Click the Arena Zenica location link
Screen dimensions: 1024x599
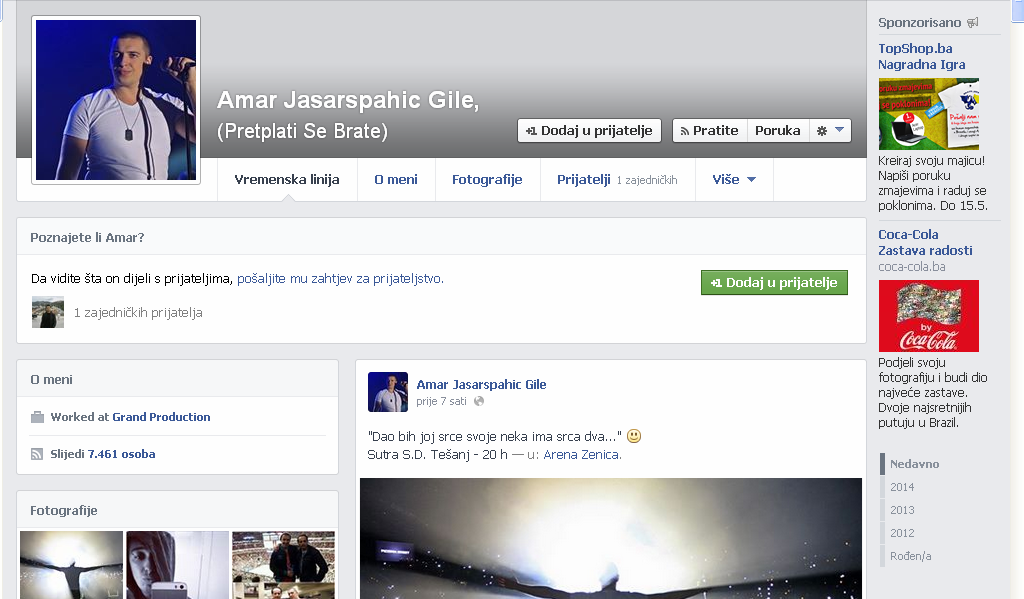581,455
